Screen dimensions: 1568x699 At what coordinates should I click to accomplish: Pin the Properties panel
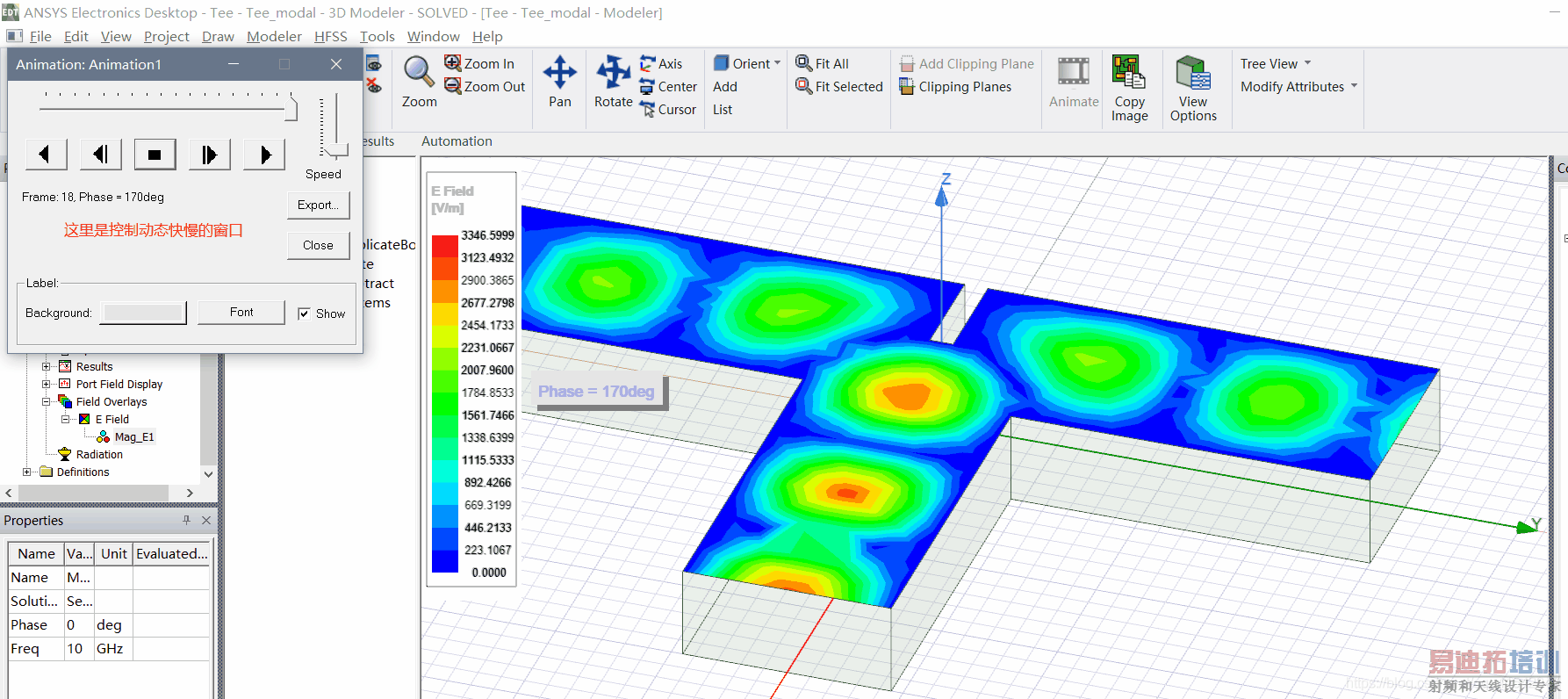pyautogui.click(x=186, y=520)
